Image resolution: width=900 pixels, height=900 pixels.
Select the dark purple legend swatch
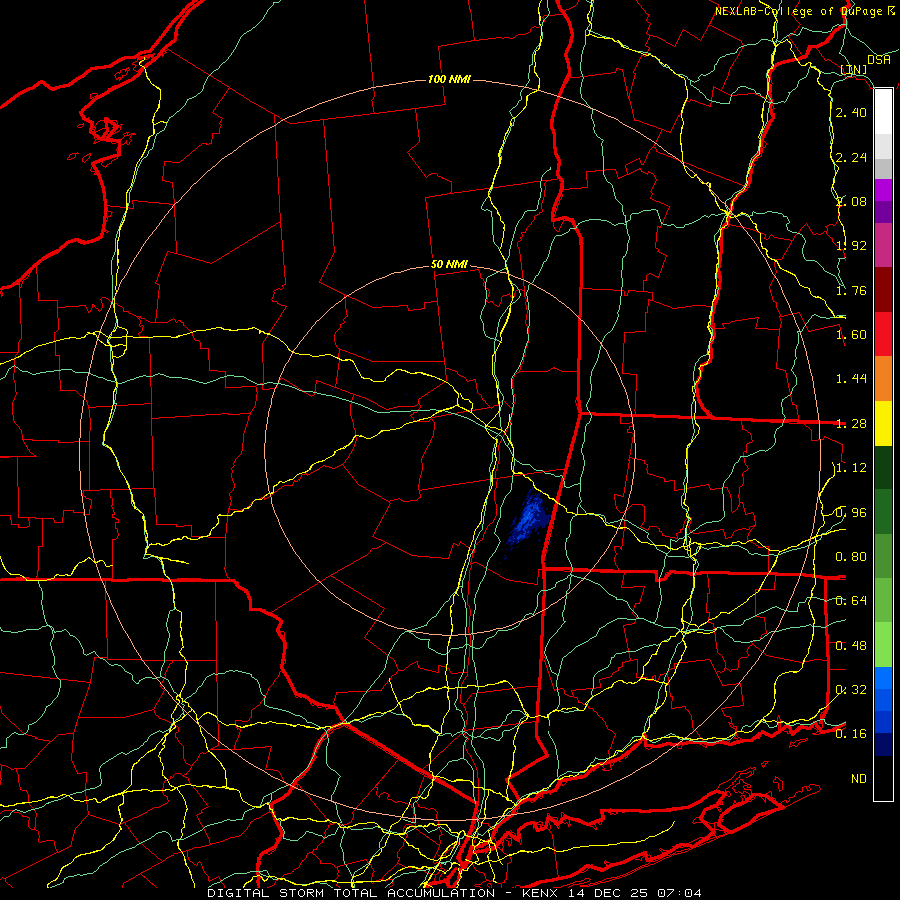pyautogui.click(x=883, y=212)
